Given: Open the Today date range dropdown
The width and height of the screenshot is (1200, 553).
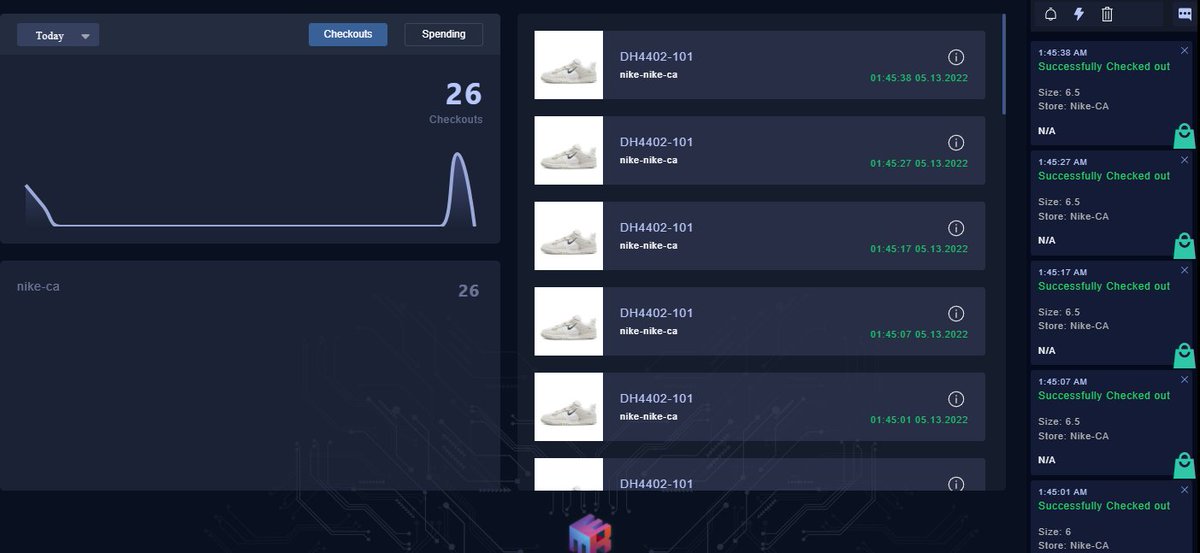Looking at the screenshot, I should [x=58, y=35].
